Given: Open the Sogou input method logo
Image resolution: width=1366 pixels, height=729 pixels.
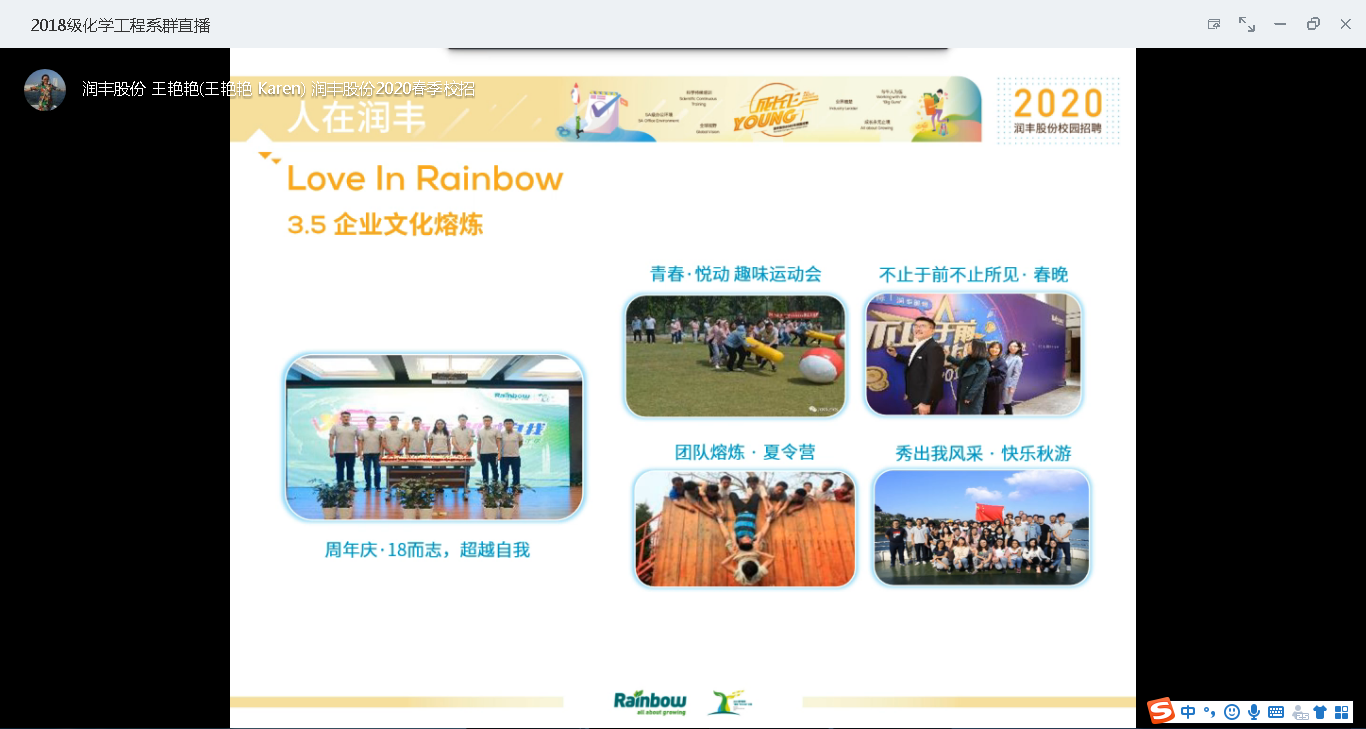Looking at the screenshot, I should coord(1161,711).
